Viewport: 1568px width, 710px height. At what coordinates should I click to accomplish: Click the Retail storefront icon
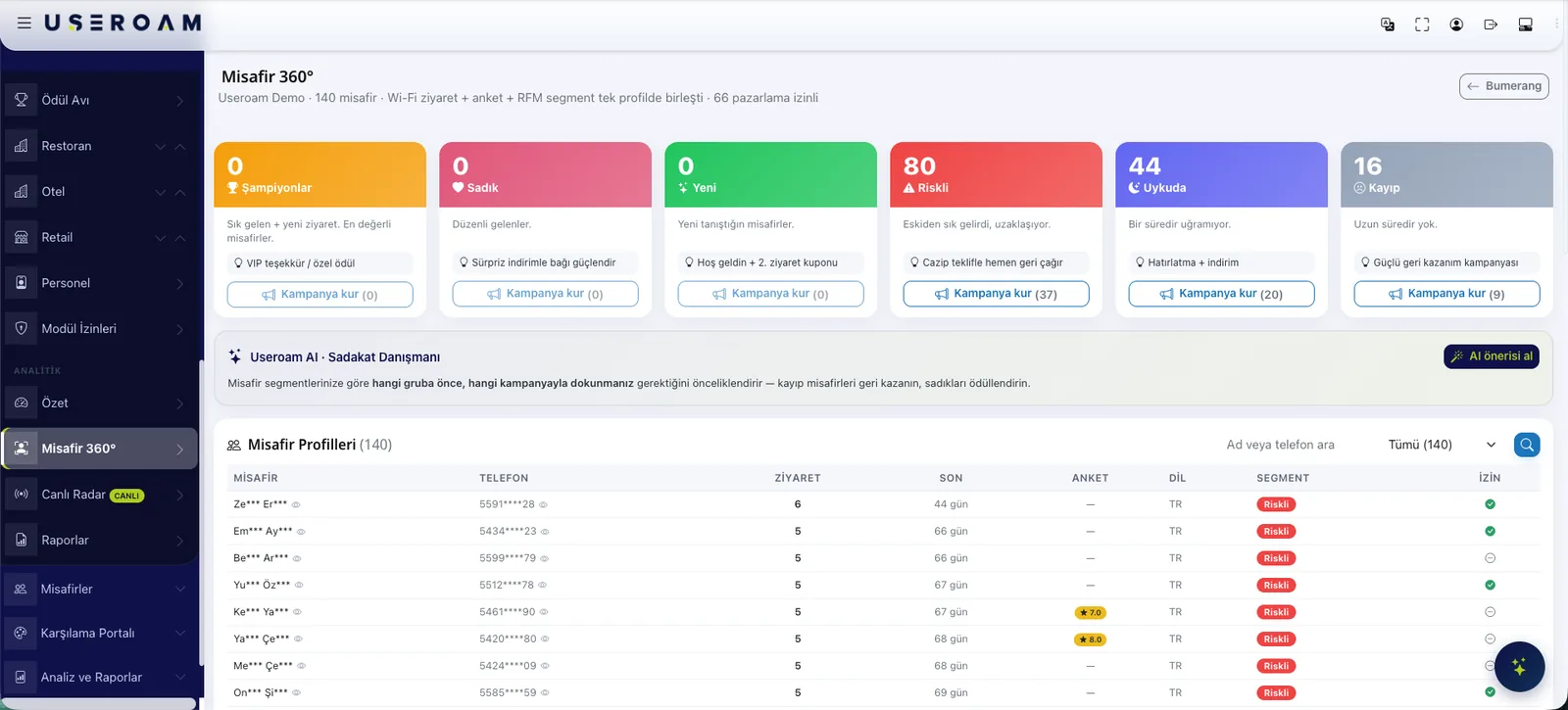pos(21,237)
